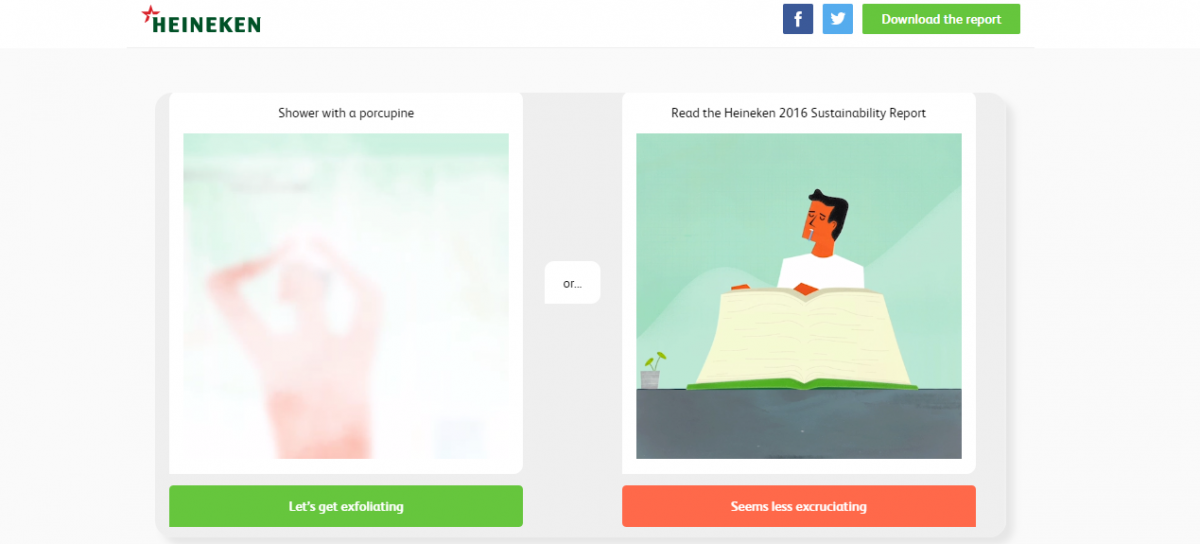The image size is (1200, 544).
Task: Click the giant open book in the illustration
Action: 803,335
